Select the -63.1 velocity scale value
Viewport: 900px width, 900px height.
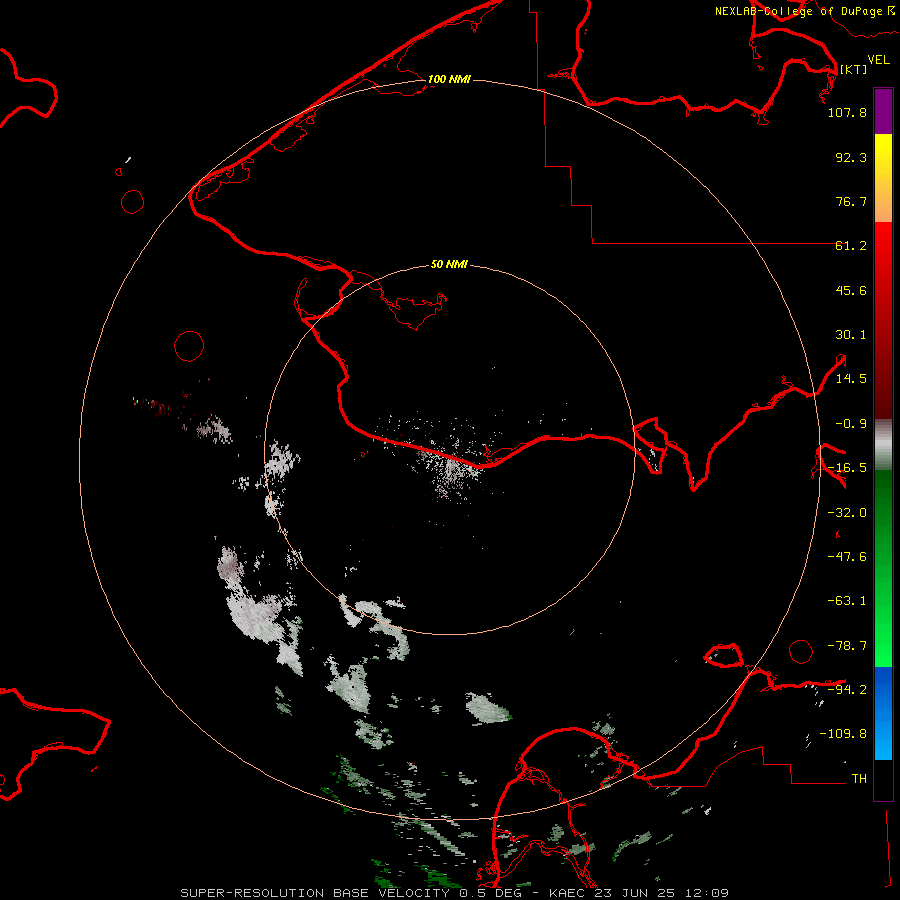pos(847,601)
